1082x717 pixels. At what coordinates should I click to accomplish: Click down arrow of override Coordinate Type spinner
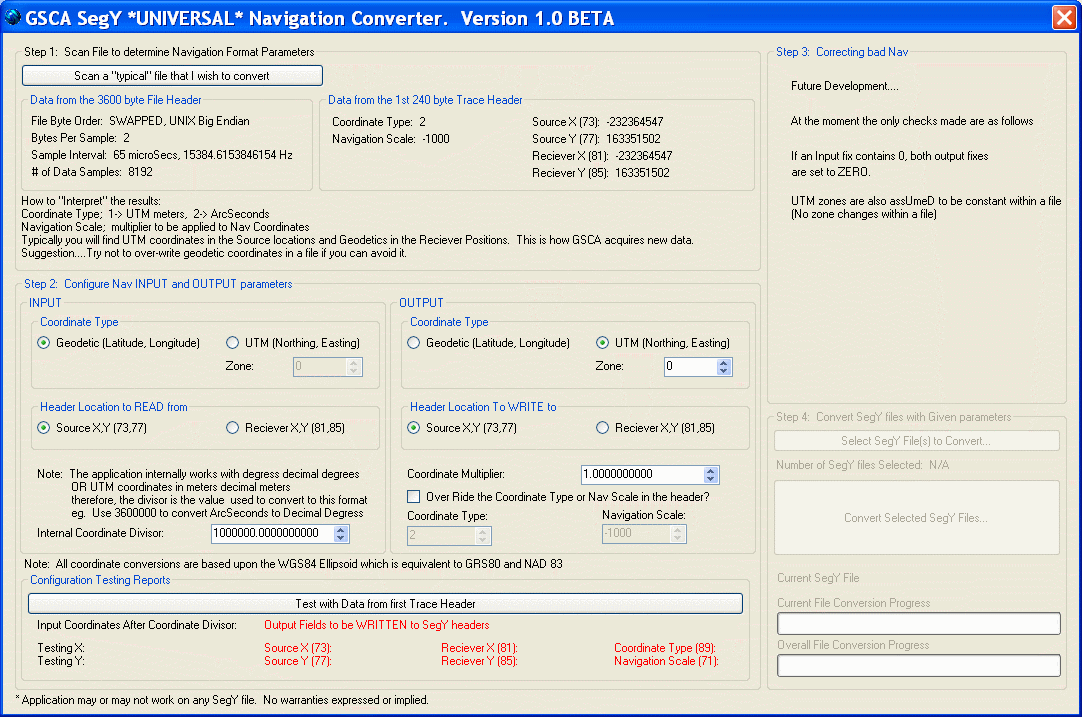click(x=482, y=539)
